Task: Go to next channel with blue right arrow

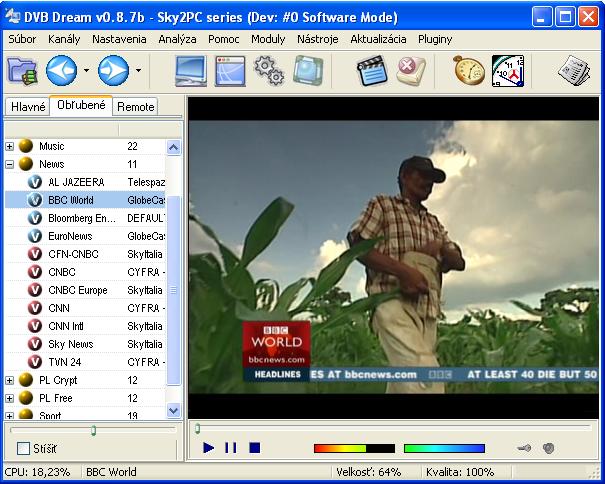Action: (113, 71)
